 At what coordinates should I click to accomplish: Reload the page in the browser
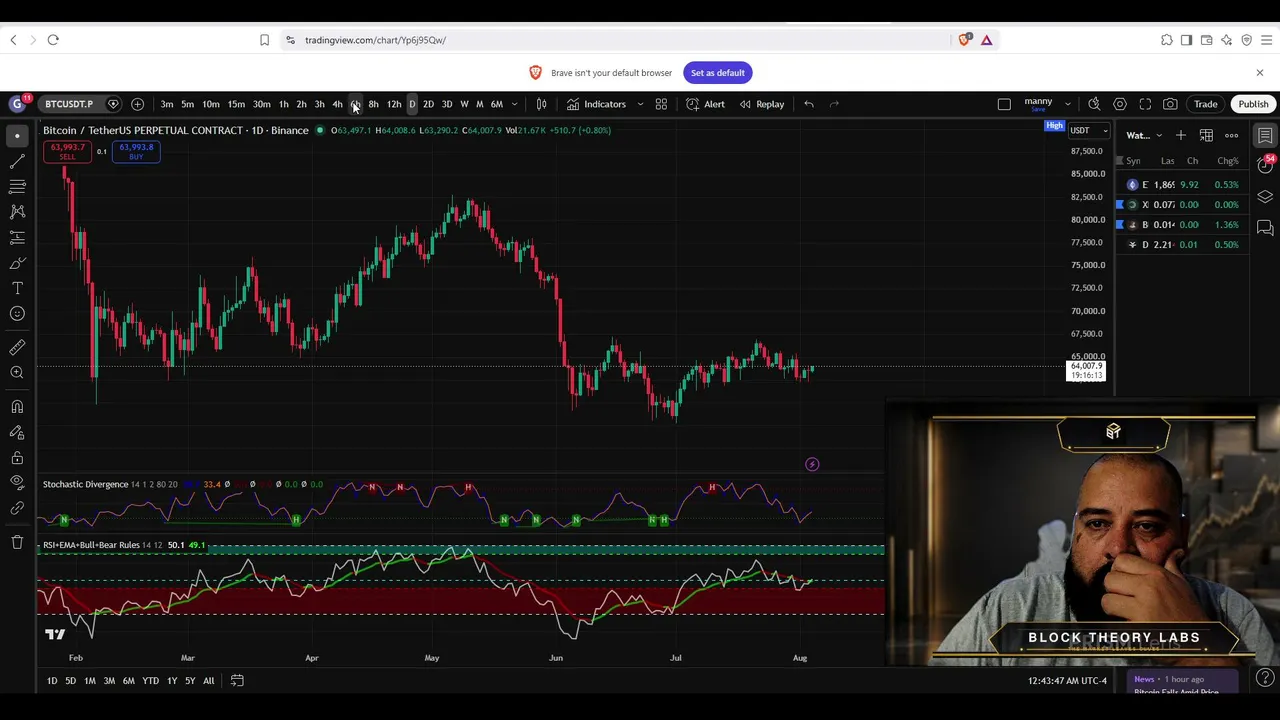tap(53, 40)
